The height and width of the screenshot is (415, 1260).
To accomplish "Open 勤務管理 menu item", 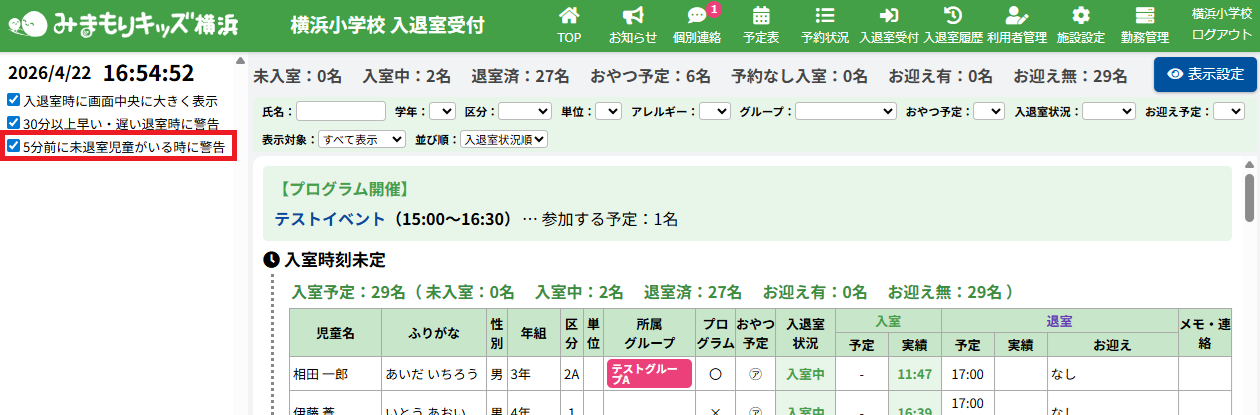I will (x=1145, y=24).
